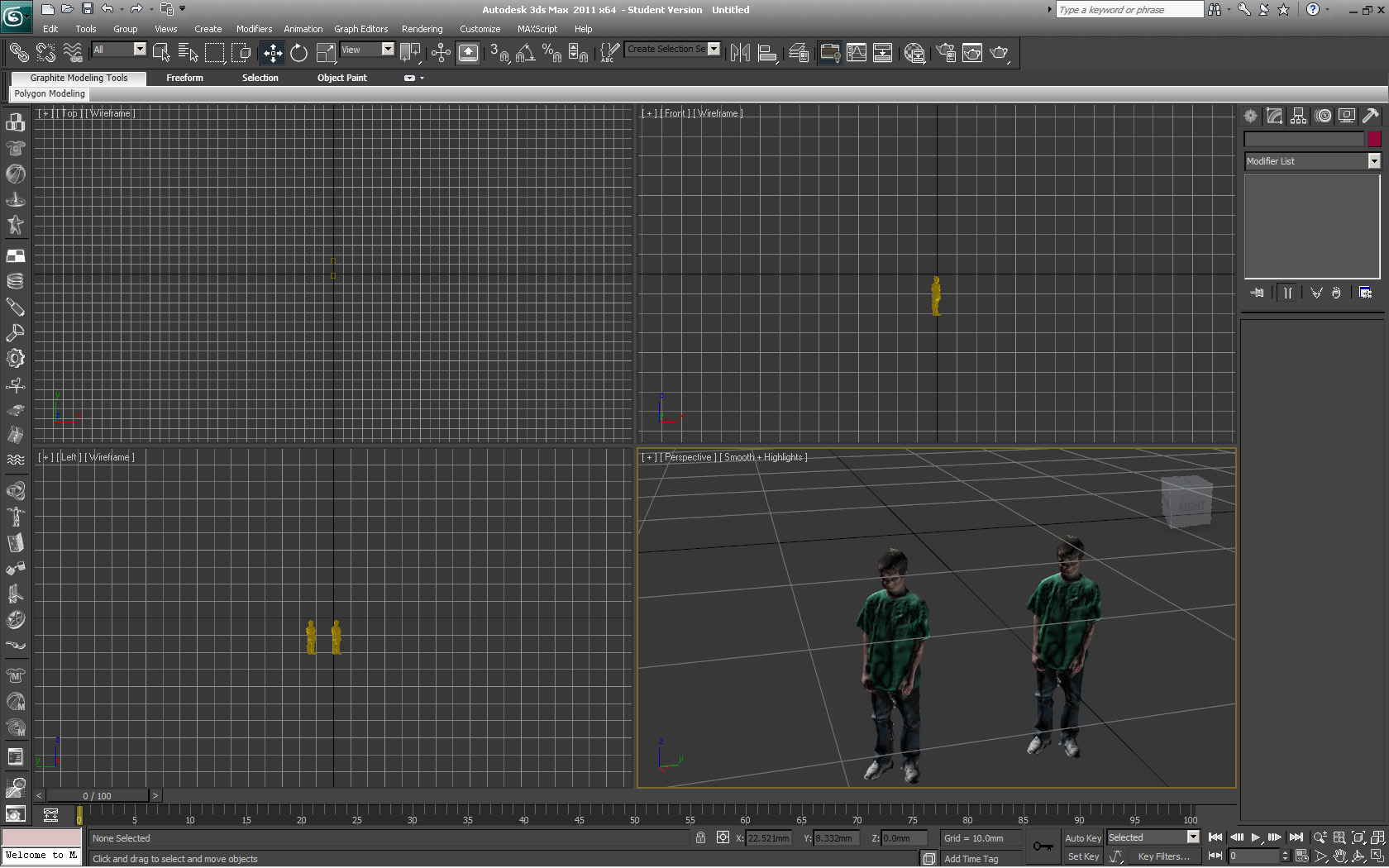Open the Display command panel tab
The image size is (1389, 868).
point(1347,117)
